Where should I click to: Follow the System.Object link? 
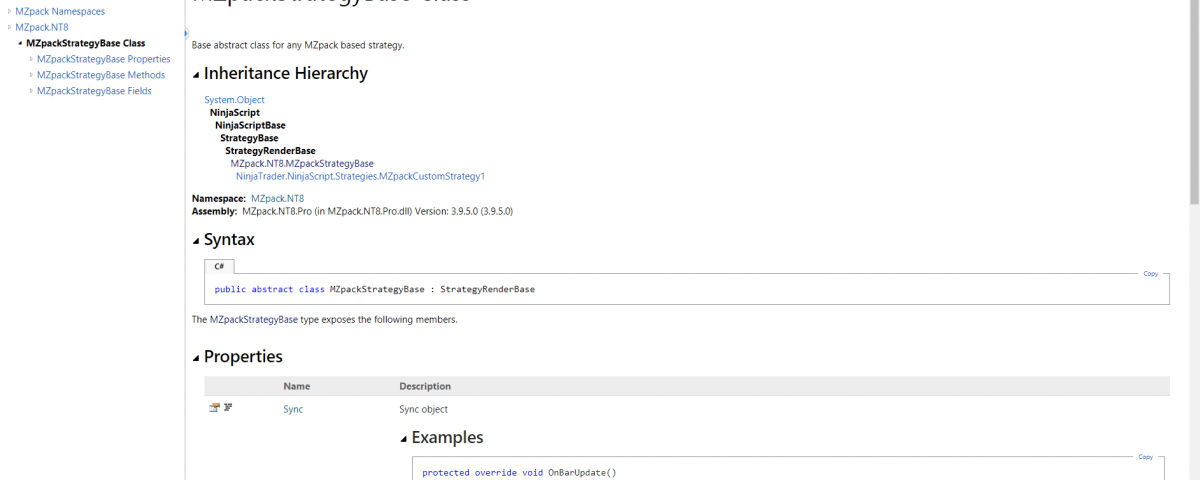(235, 100)
